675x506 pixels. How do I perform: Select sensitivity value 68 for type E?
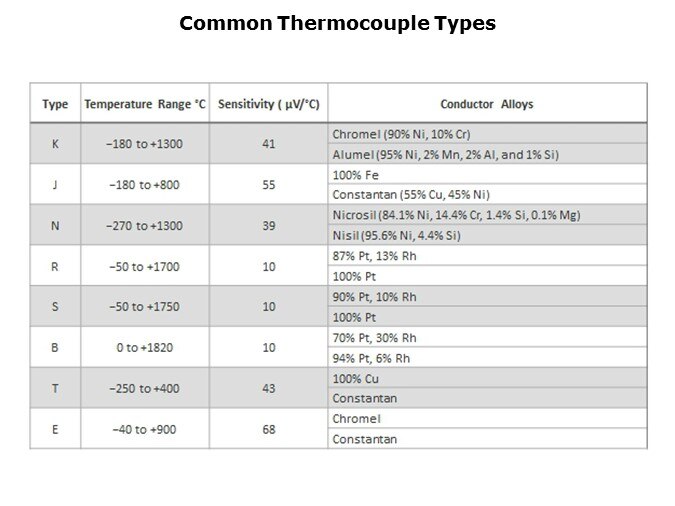click(x=268, y=429)
